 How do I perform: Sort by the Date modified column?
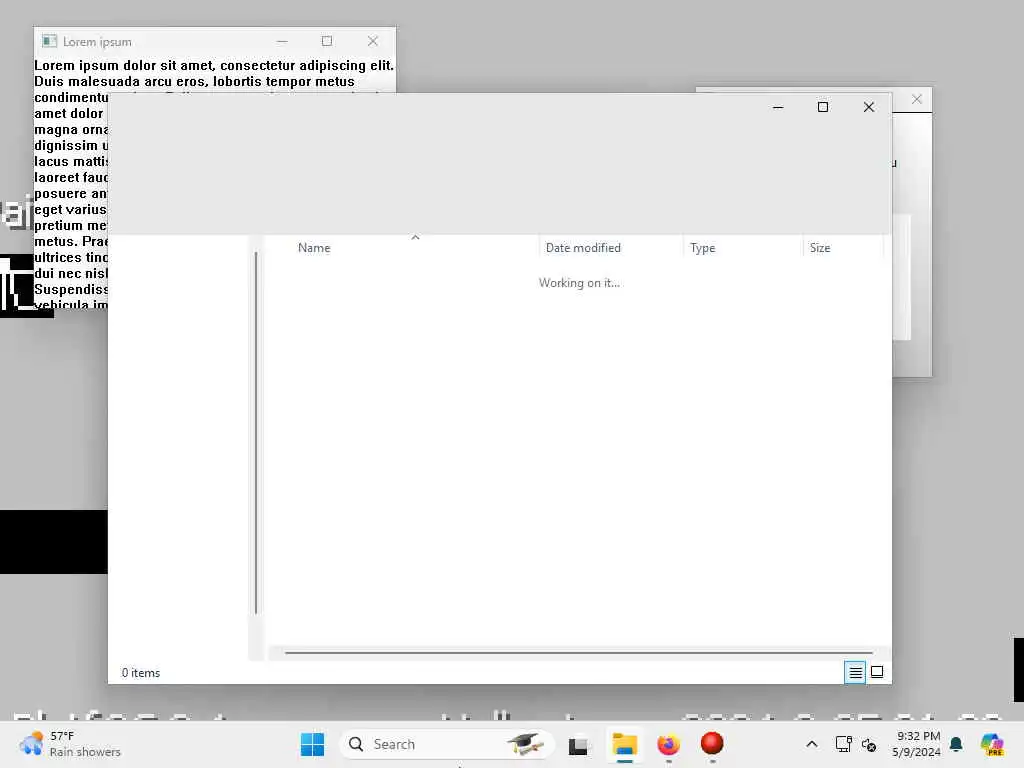[x=583, y=248]
